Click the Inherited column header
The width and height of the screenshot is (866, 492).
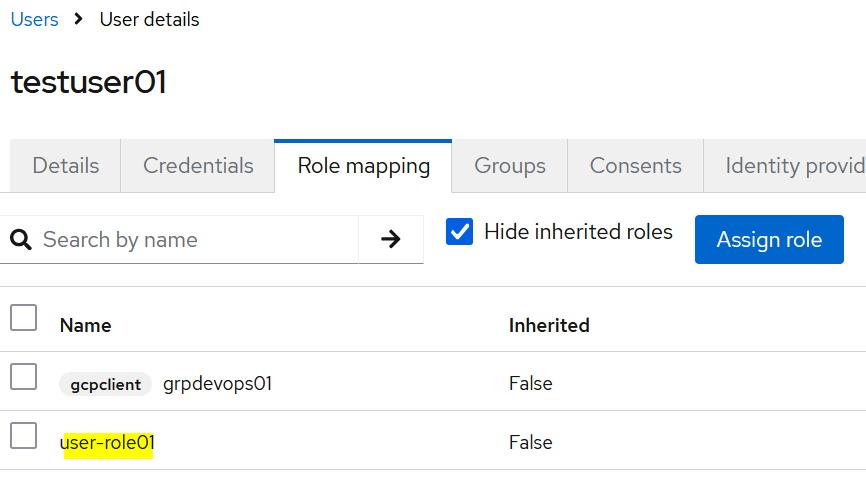click(549, 325)
